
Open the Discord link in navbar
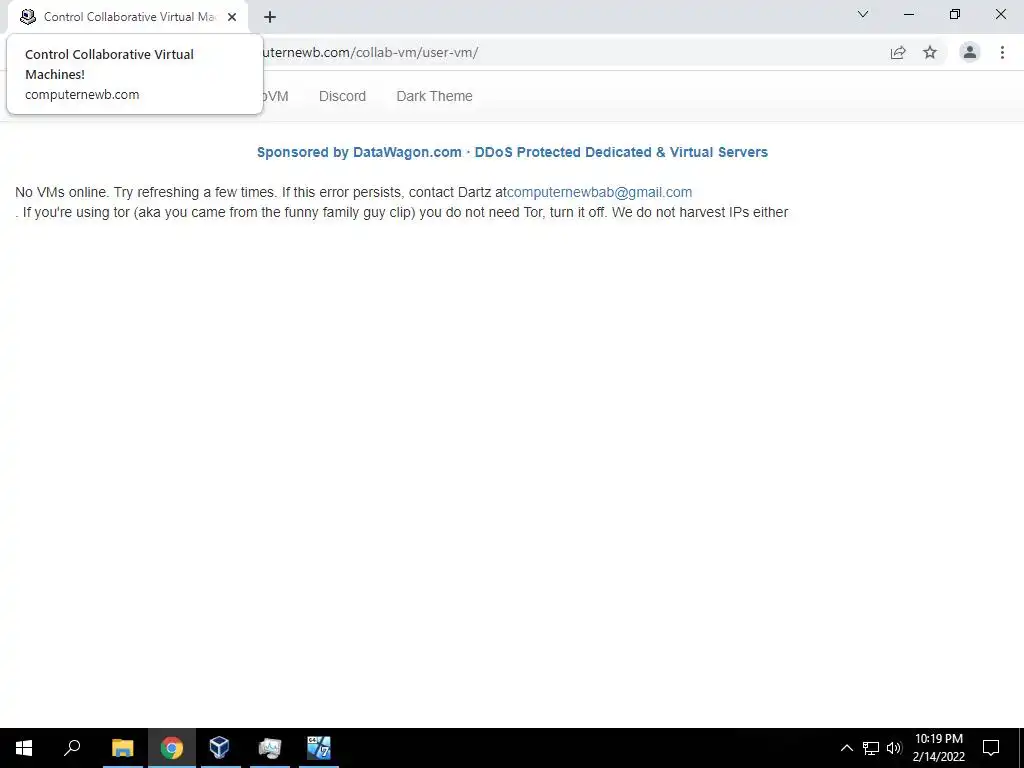pos(342,96)
